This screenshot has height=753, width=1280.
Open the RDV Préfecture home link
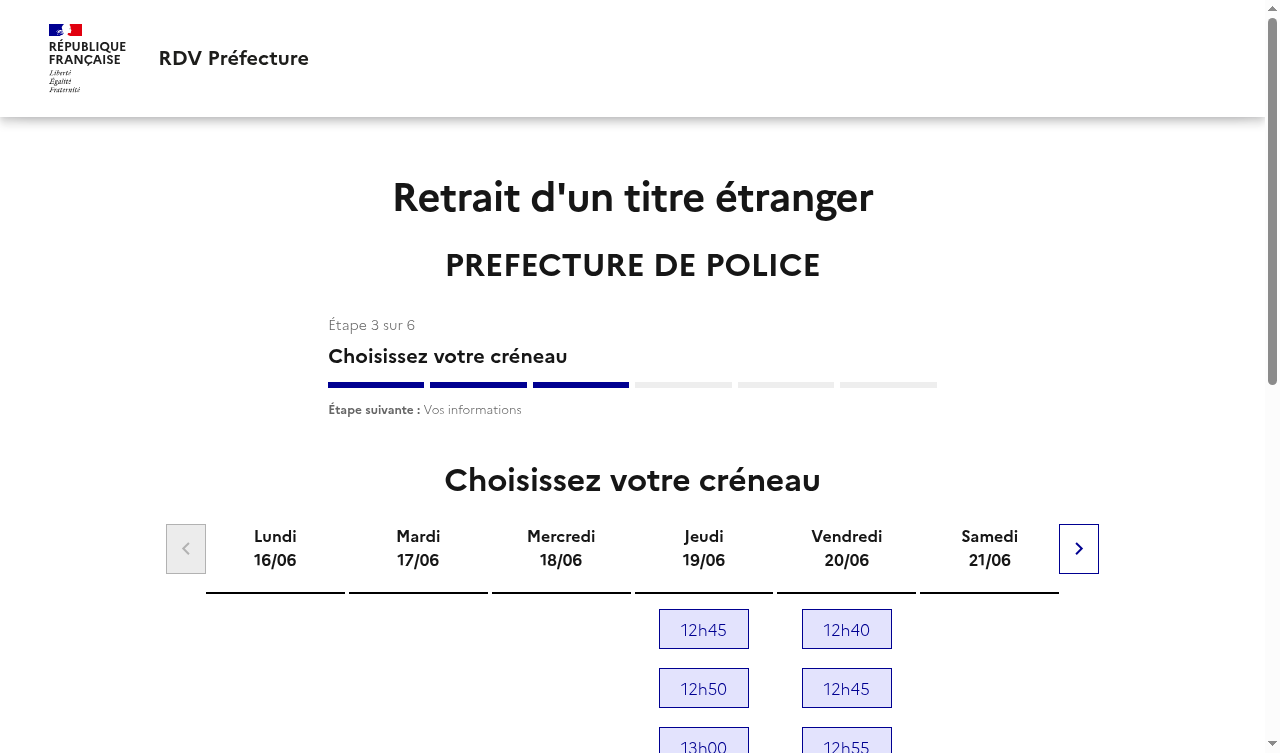click(x=233, y=58)
